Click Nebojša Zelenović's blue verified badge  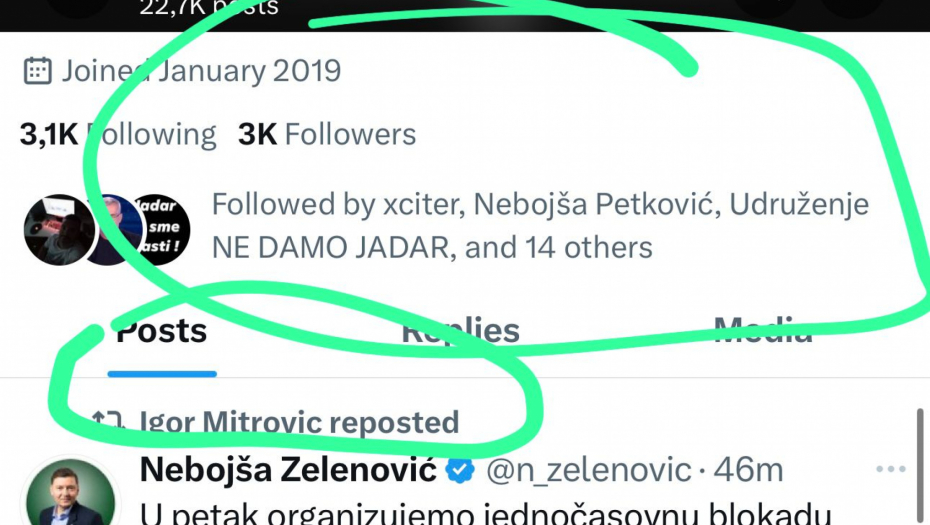(x=460, y=469)
